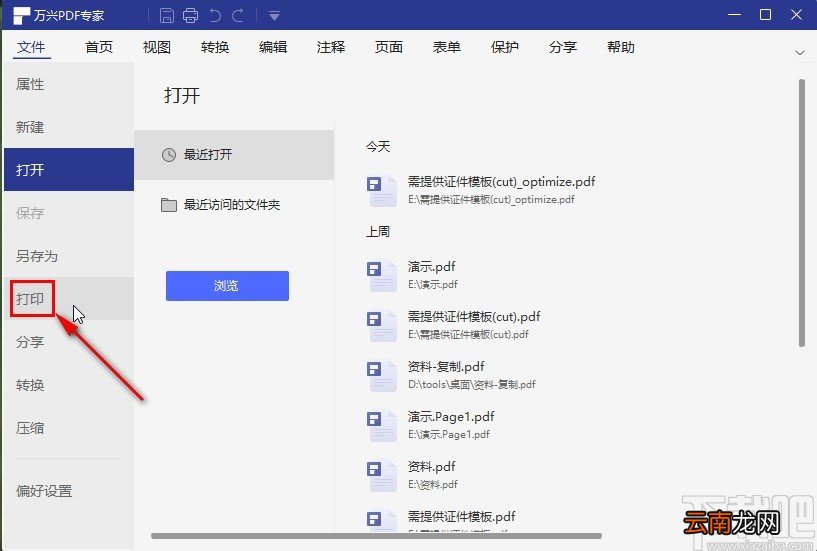The image size is (817, 551).
Task: Open the 注释 tab
Action: 331,47
